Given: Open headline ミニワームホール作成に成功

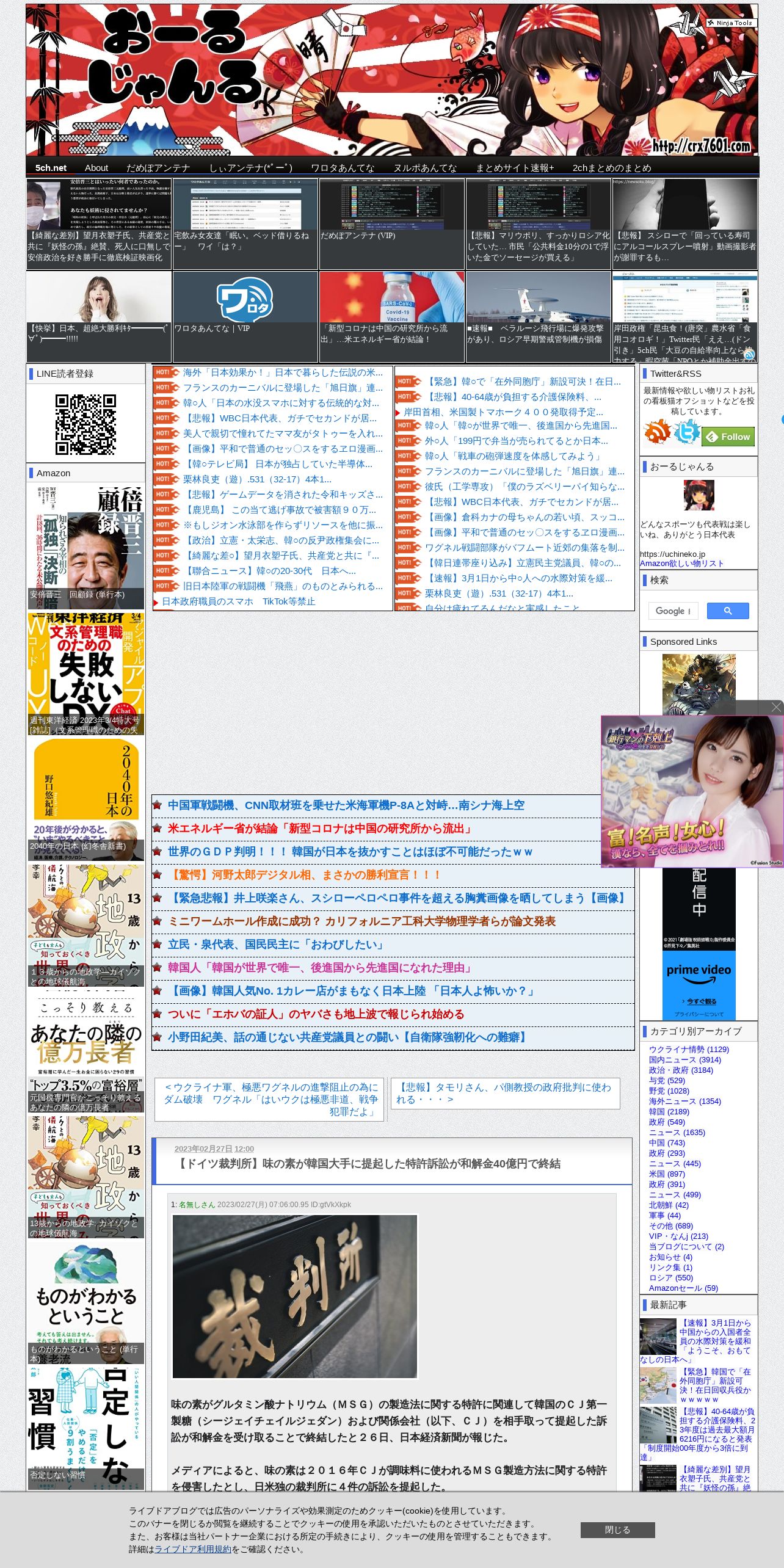Looking at the screenshot, I should coord(361,921).
